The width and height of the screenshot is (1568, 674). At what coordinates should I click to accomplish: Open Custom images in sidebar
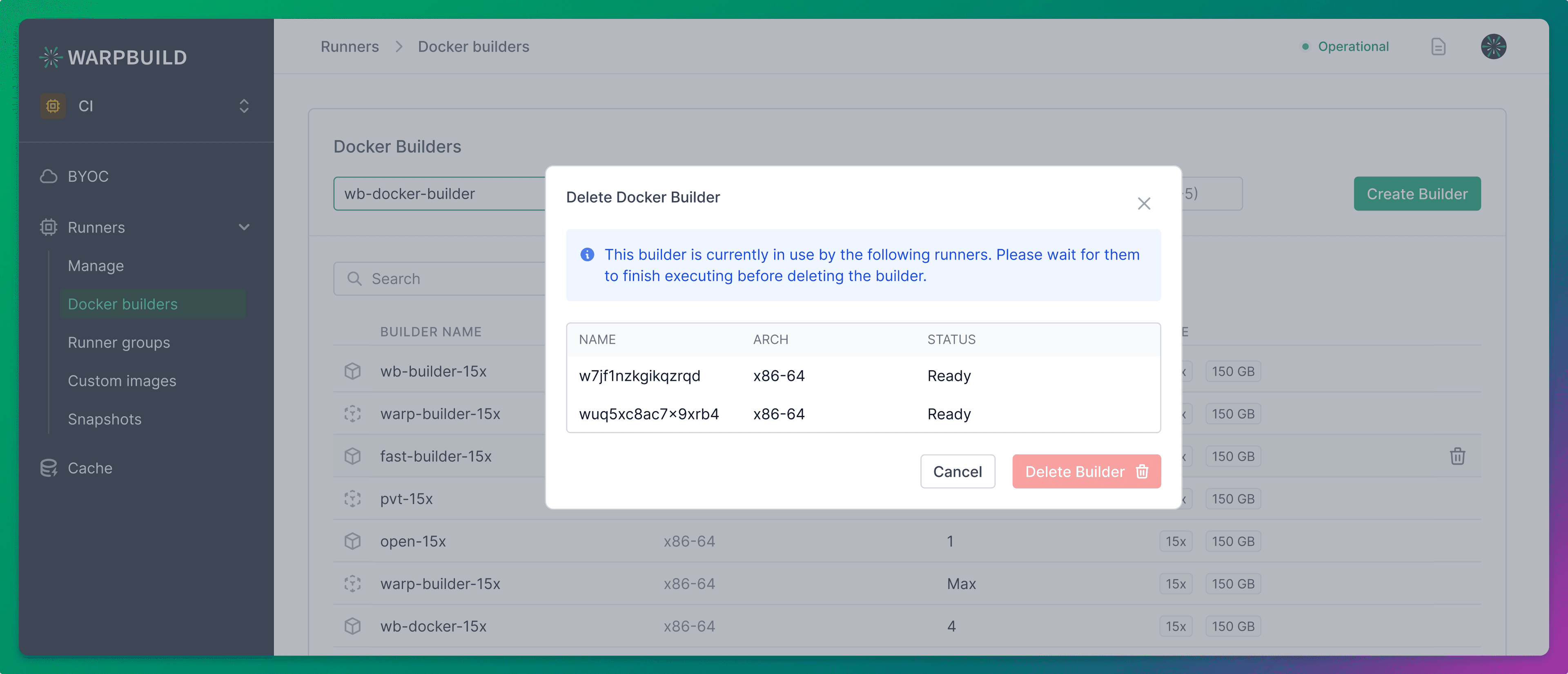tap(122, 381)
